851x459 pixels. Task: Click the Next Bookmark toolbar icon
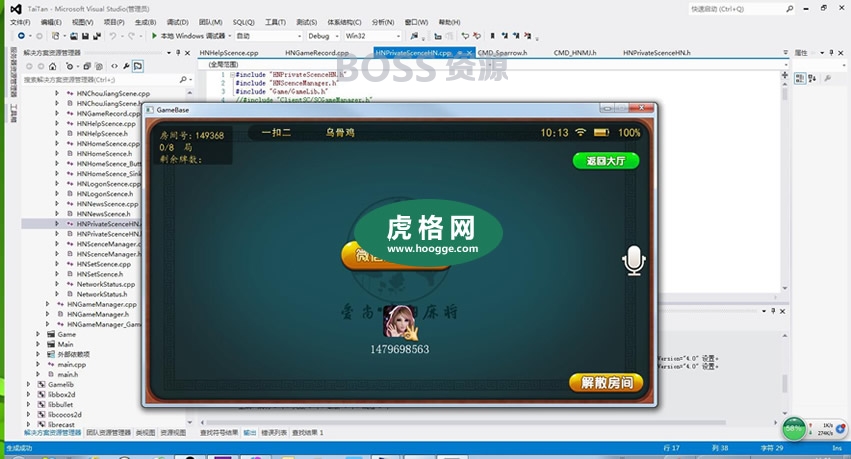click(516, 36)
